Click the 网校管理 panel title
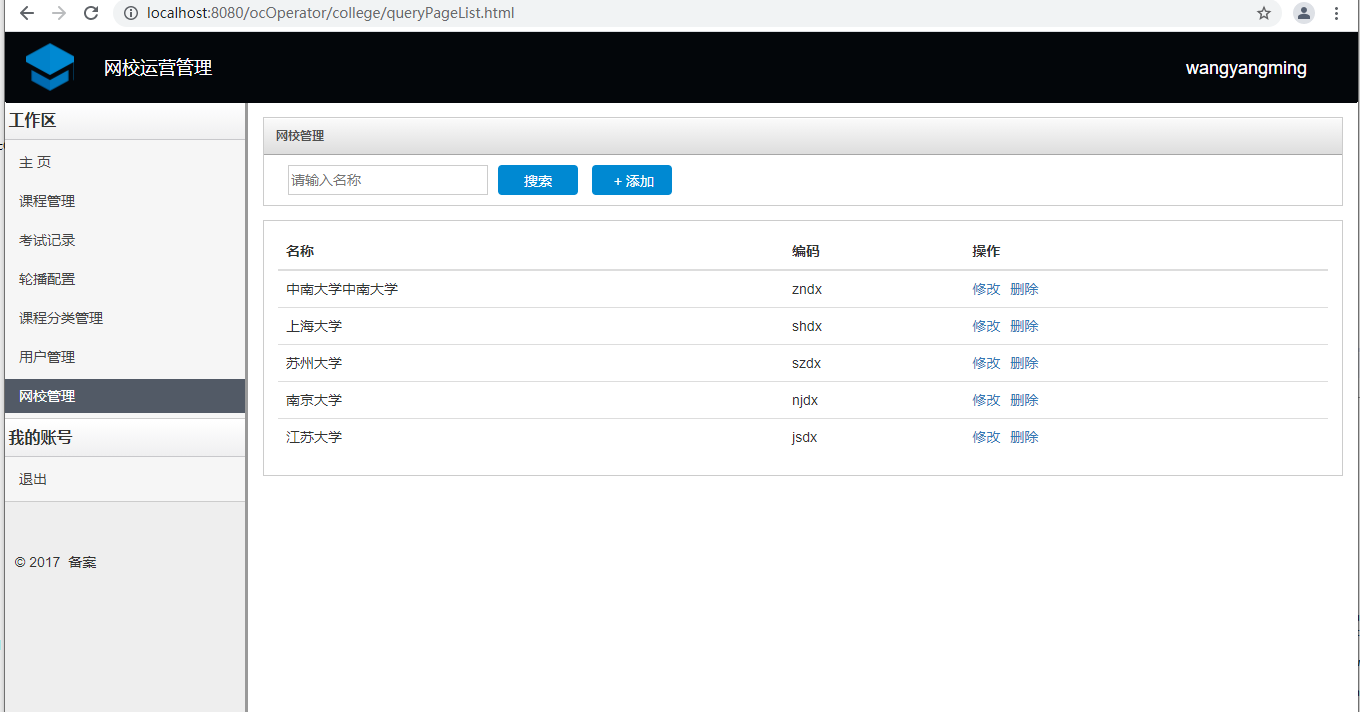 tap(300, 136)
